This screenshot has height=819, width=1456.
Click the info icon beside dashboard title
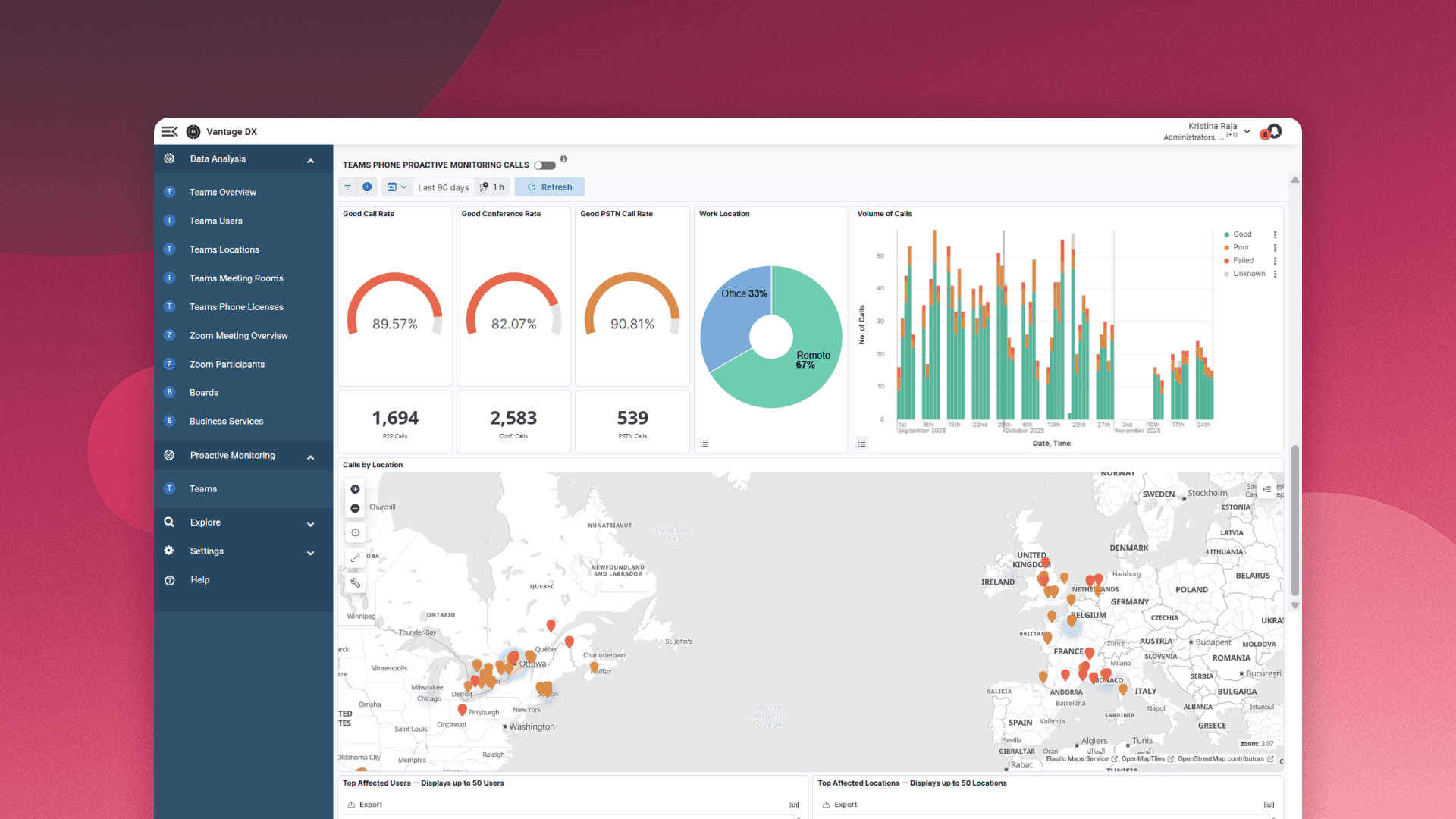pos(563,159)
